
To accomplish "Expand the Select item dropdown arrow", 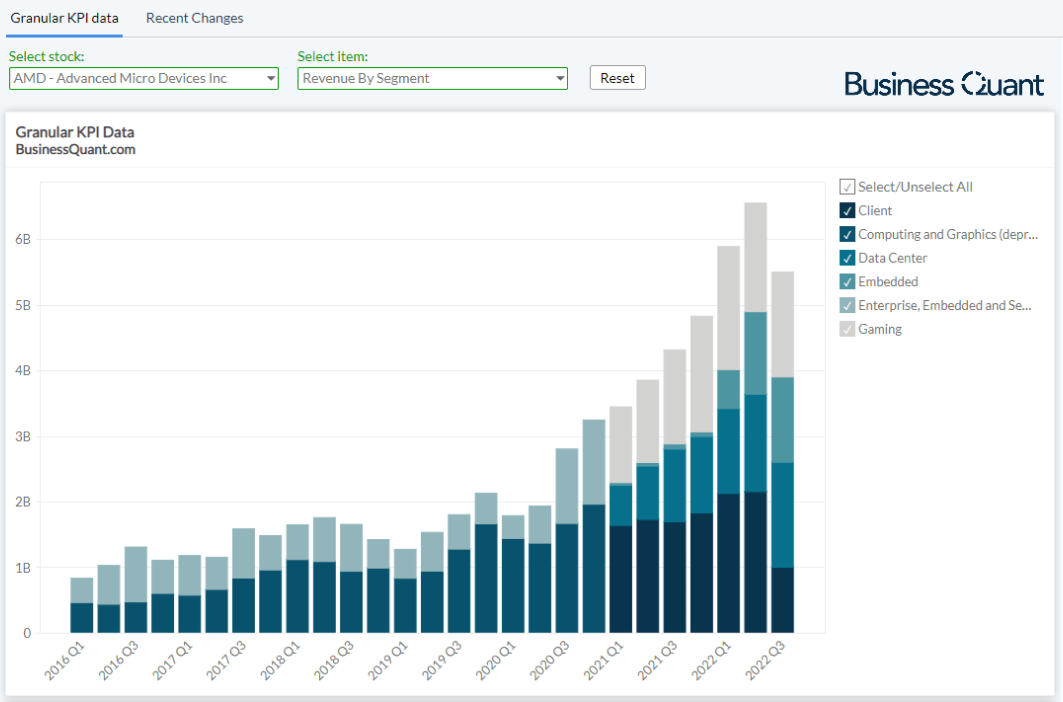I will [559, 79].
